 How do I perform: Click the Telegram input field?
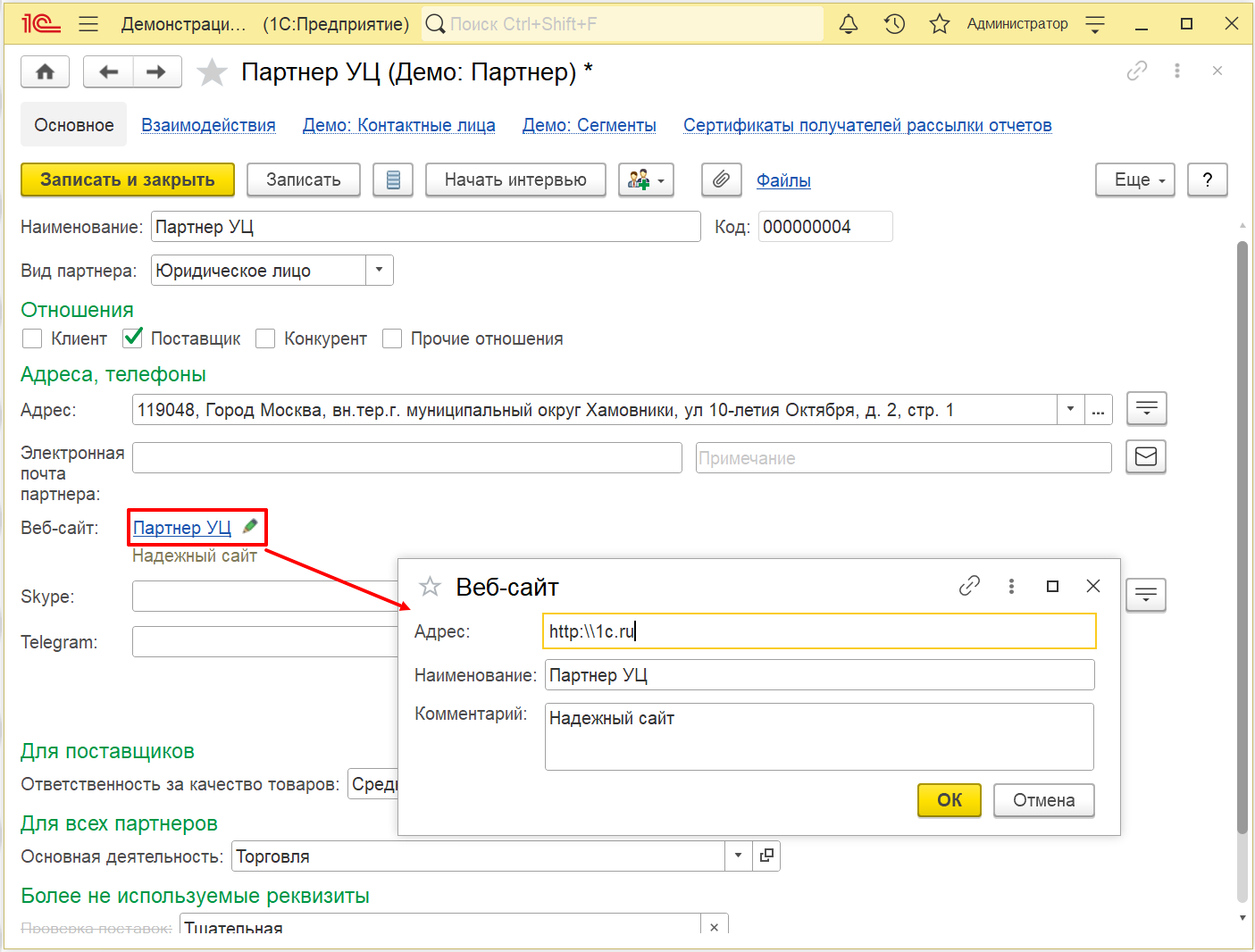pyautogui.click(x=265, y=641)
